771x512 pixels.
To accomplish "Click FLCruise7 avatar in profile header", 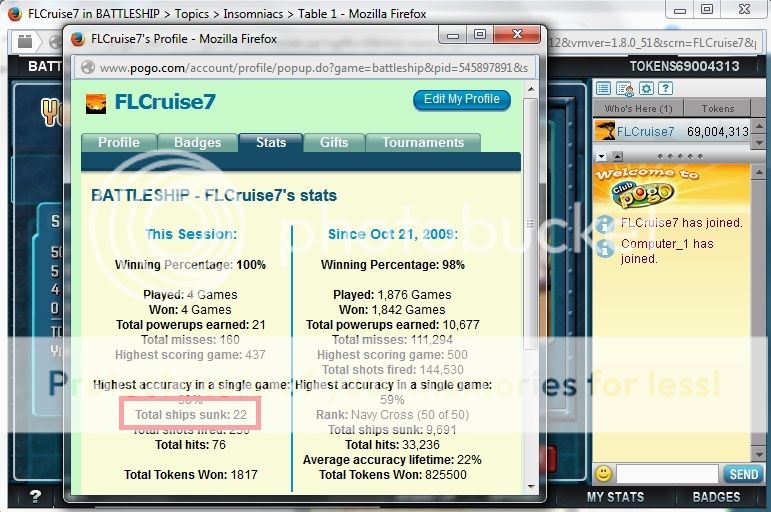I will point(96,103).
